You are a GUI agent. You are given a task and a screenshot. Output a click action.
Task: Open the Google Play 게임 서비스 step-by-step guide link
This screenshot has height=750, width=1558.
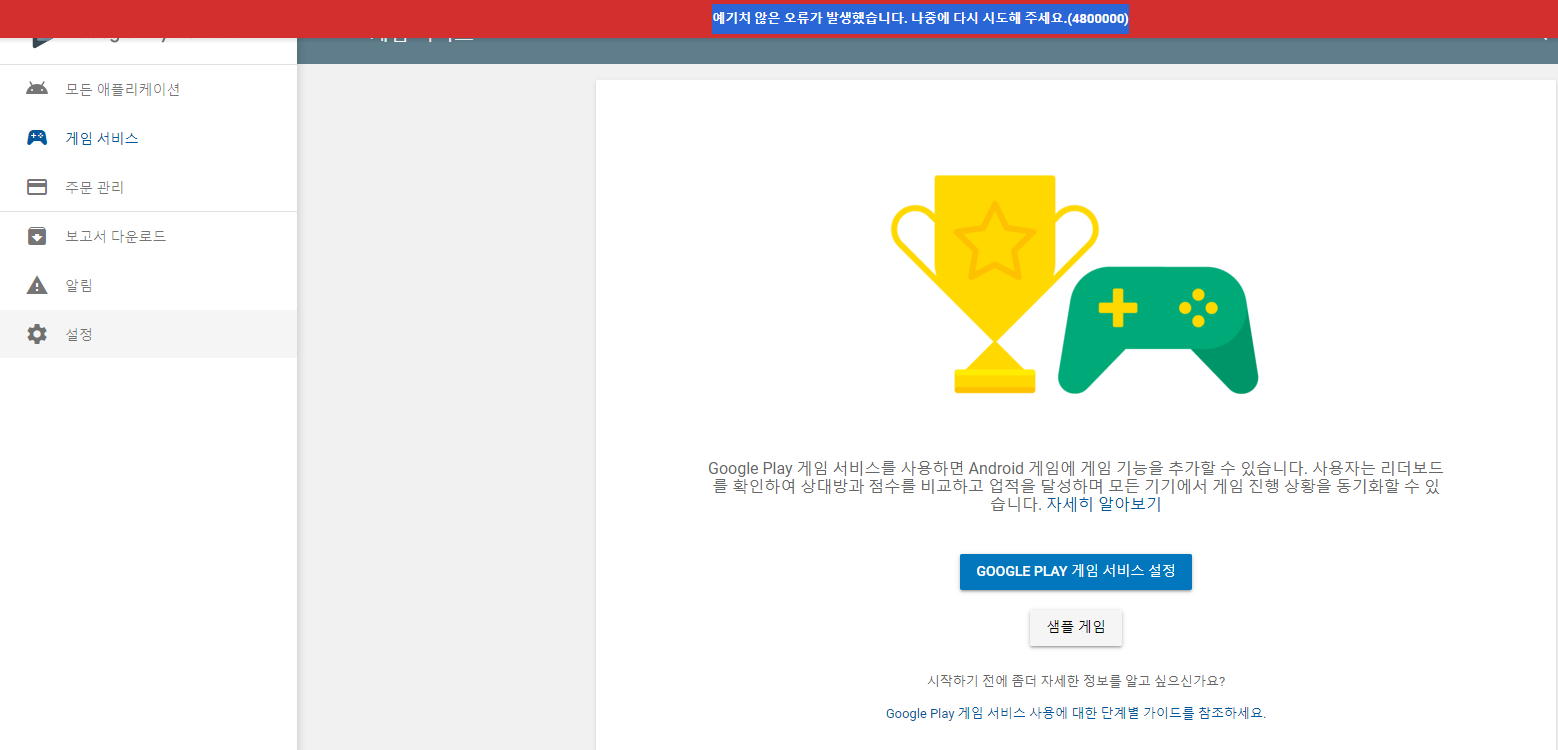tap(1076, 713)
